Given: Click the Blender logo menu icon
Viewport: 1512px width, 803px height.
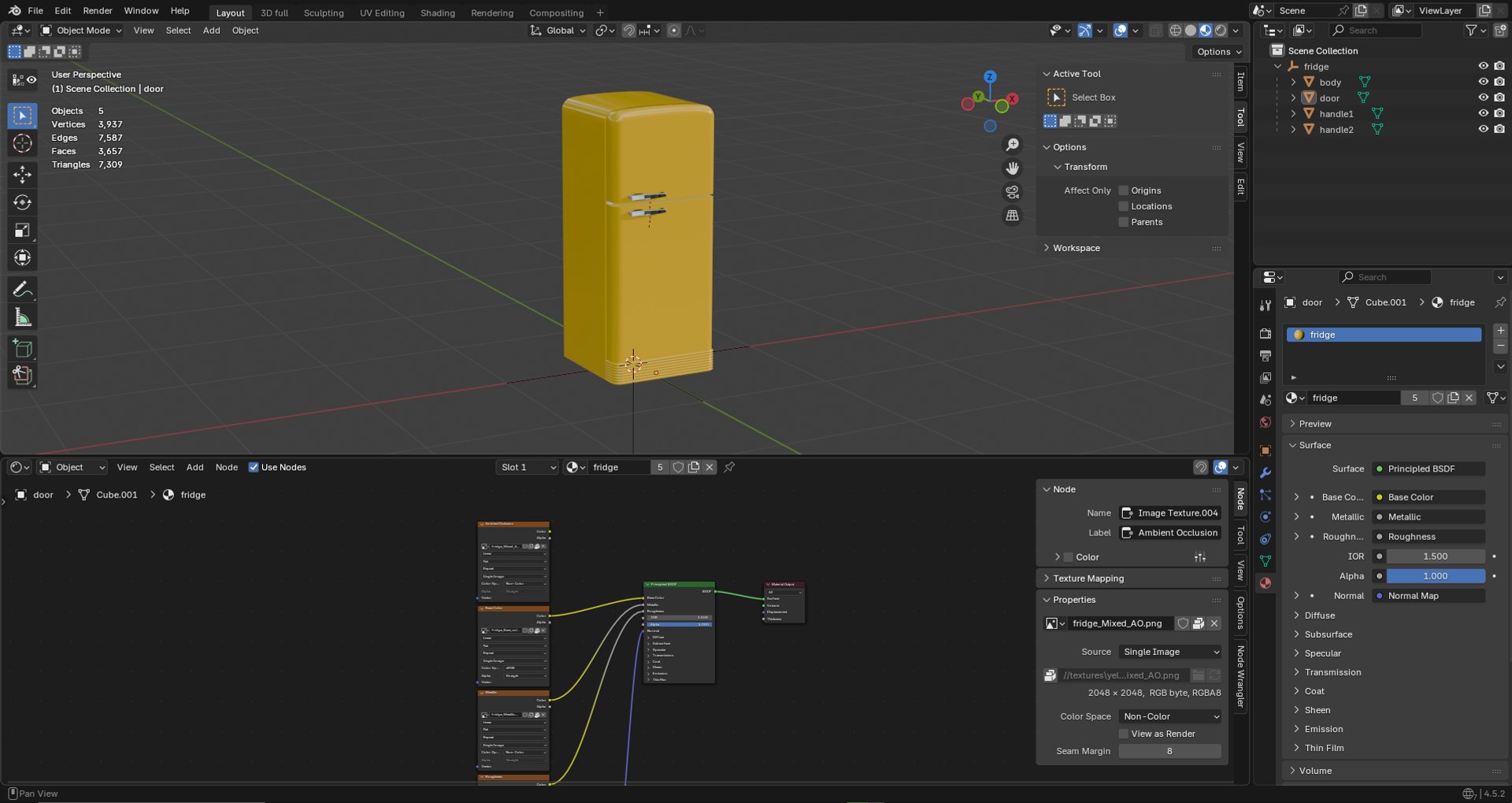Looking at the screenshot, I should pos(14,11).
